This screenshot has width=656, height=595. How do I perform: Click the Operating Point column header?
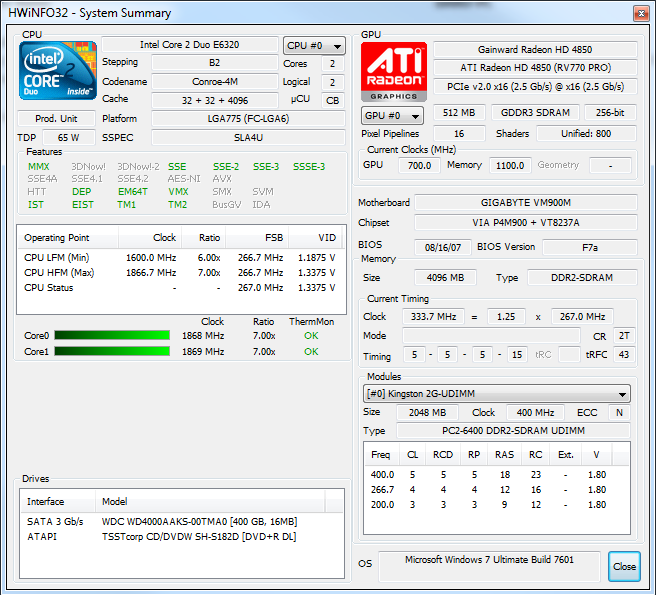pos(68,238)
